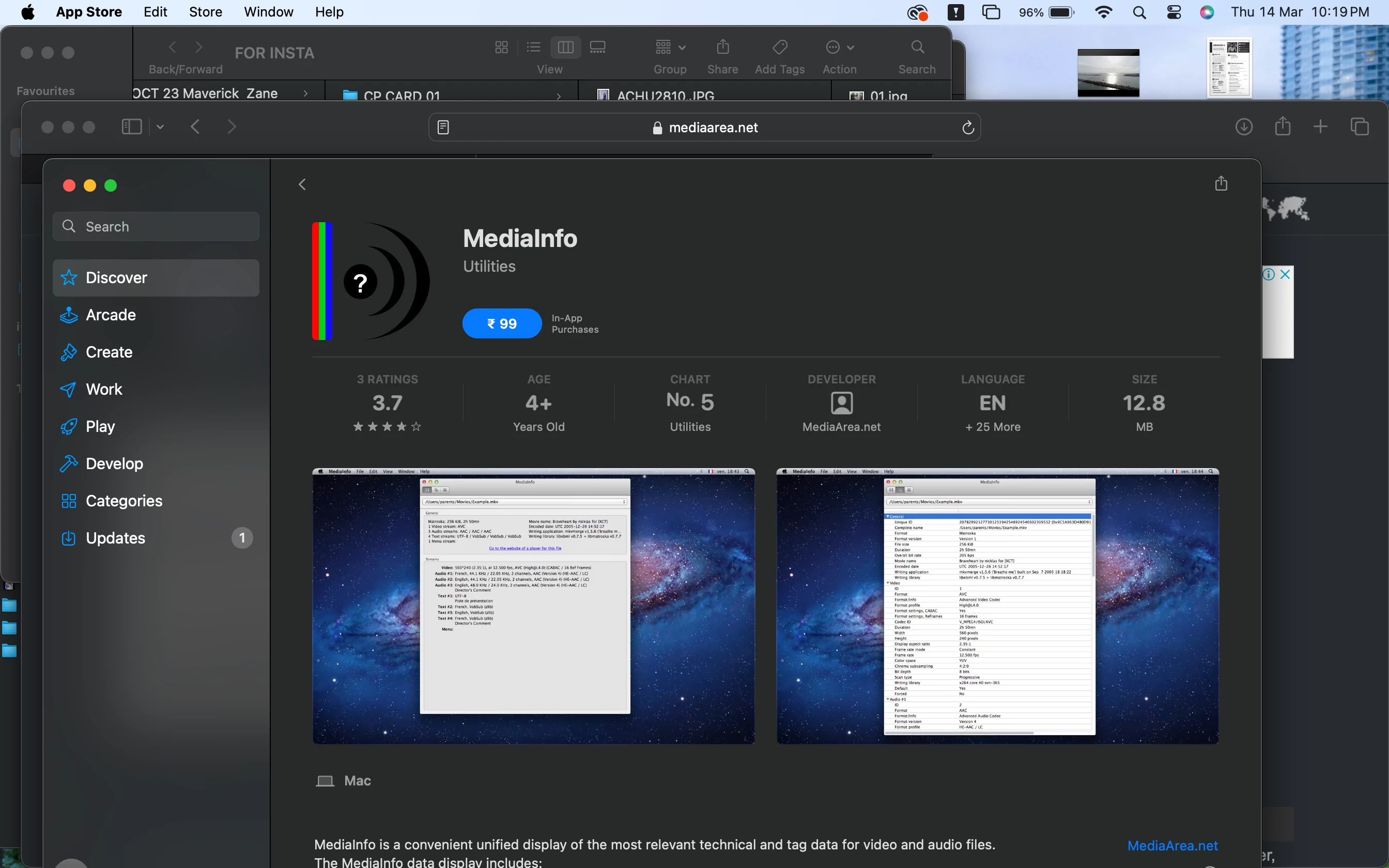
Task: Switch Finder to gallery view
Action: coord(597,47)
